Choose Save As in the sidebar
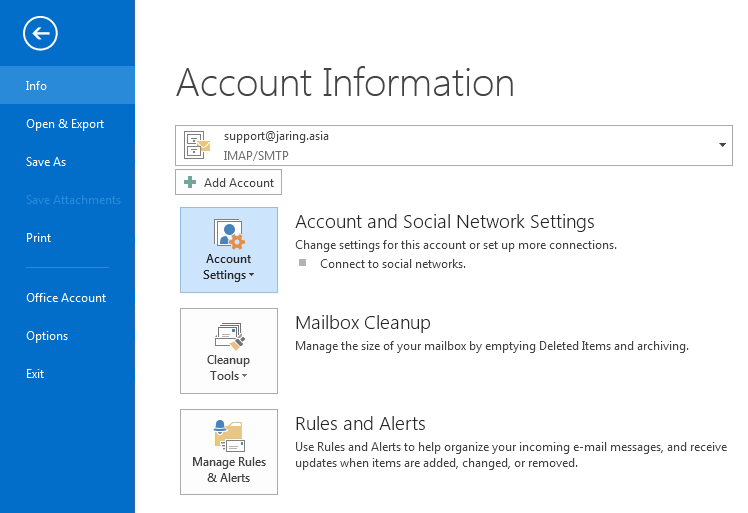This screenshot has height=513, width=748. coord(67,162)
